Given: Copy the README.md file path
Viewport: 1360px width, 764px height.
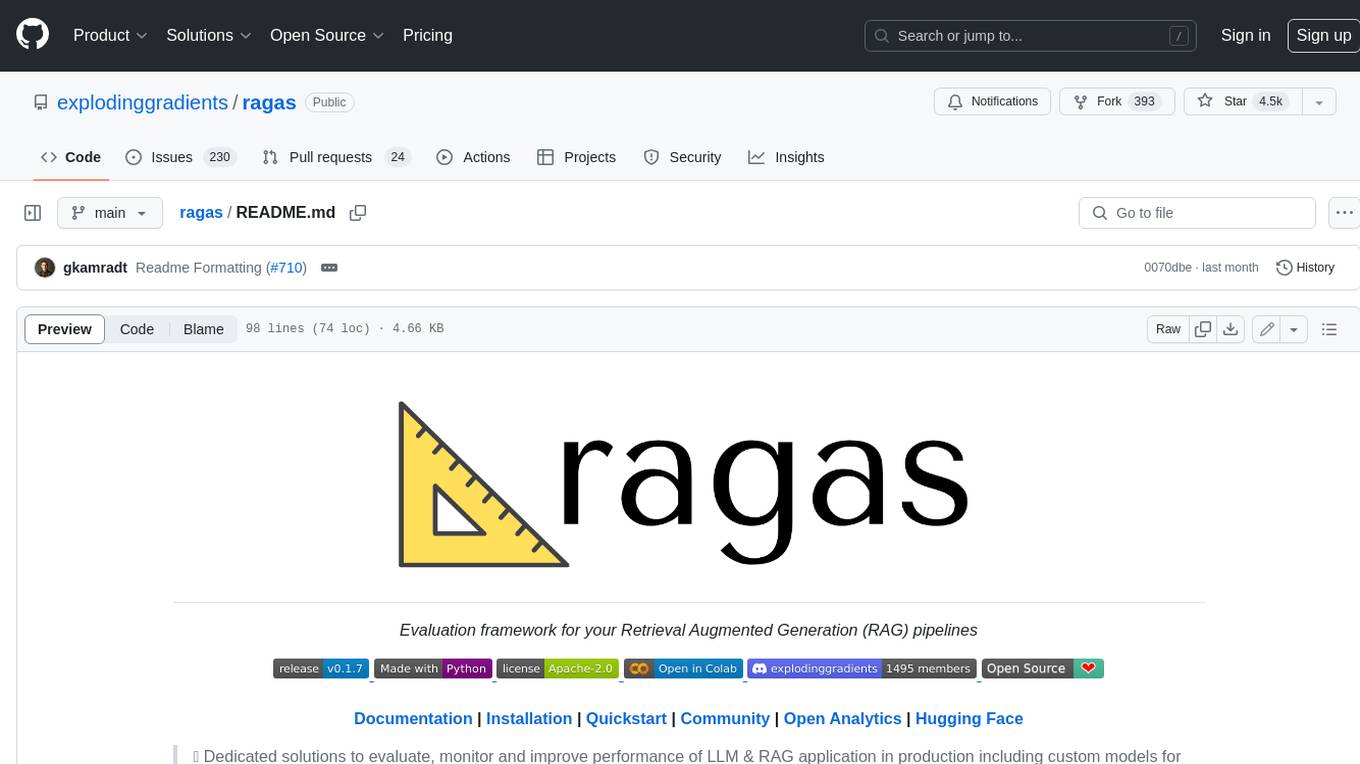Looking at the screenshot, I should click(357, 212).
